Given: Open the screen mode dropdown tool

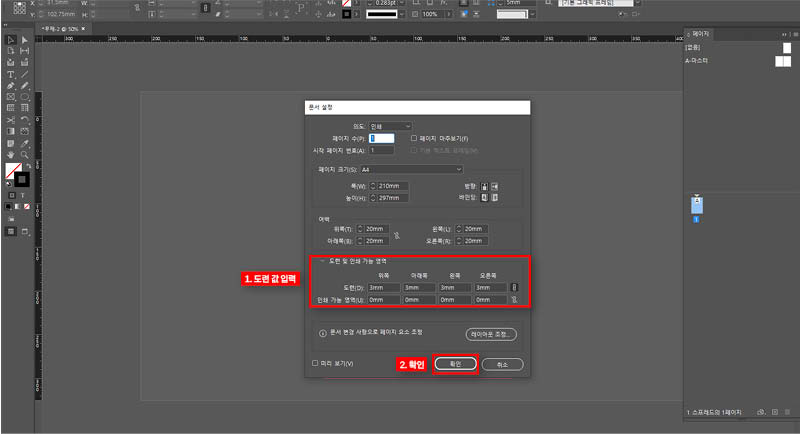Looking at the screenshot, I should click(24, 232).
